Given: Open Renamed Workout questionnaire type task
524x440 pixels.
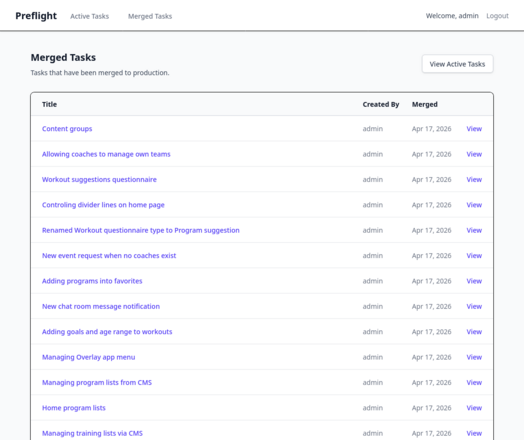Looking at the screenshot, I should (141, 230).
